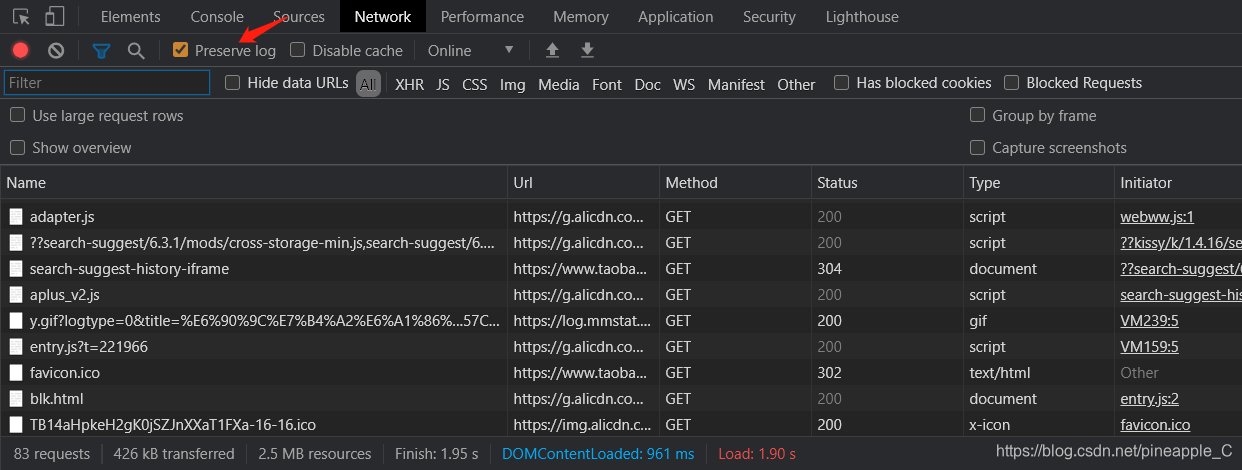Enable Capture screenshots checkbox
Viewport: 1242px width, 470px height.
point(977,148)
